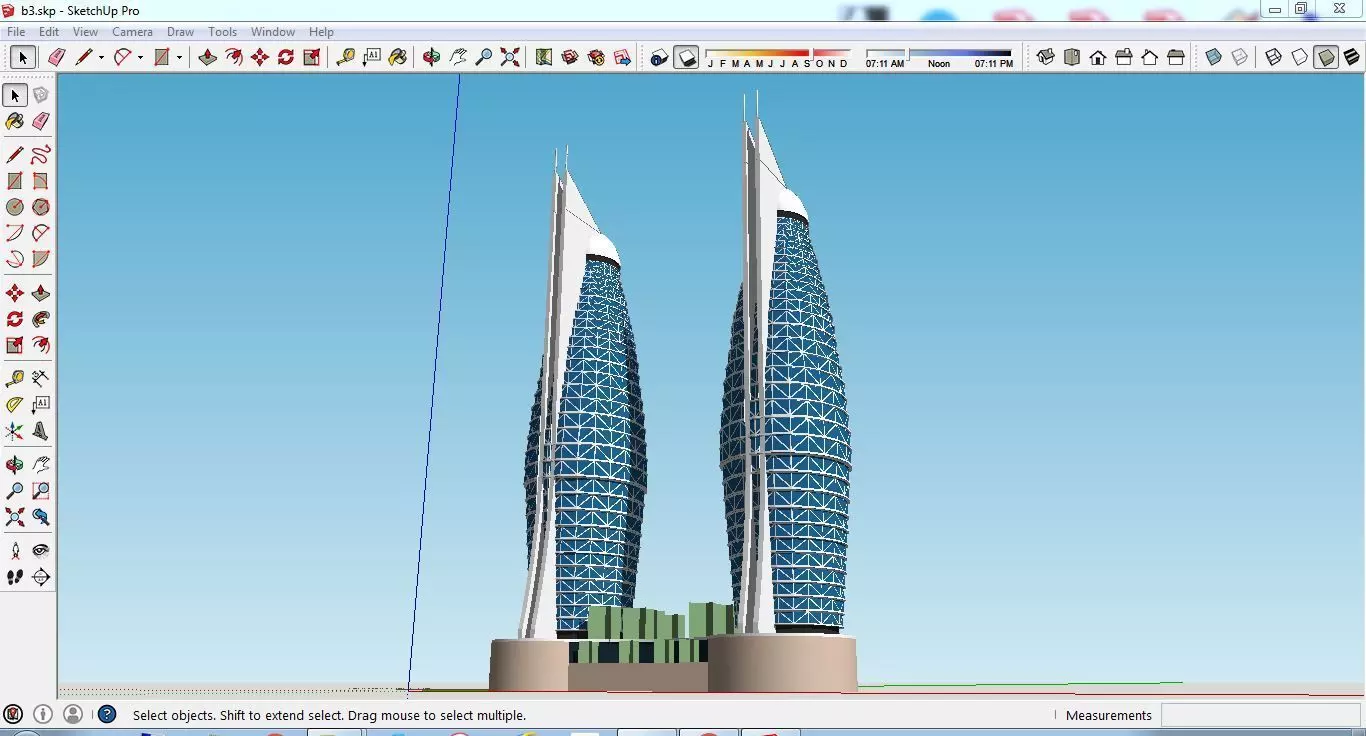1366x736 pixels.
Task: Switch to Wireframe style
Action: [1273, 57]
